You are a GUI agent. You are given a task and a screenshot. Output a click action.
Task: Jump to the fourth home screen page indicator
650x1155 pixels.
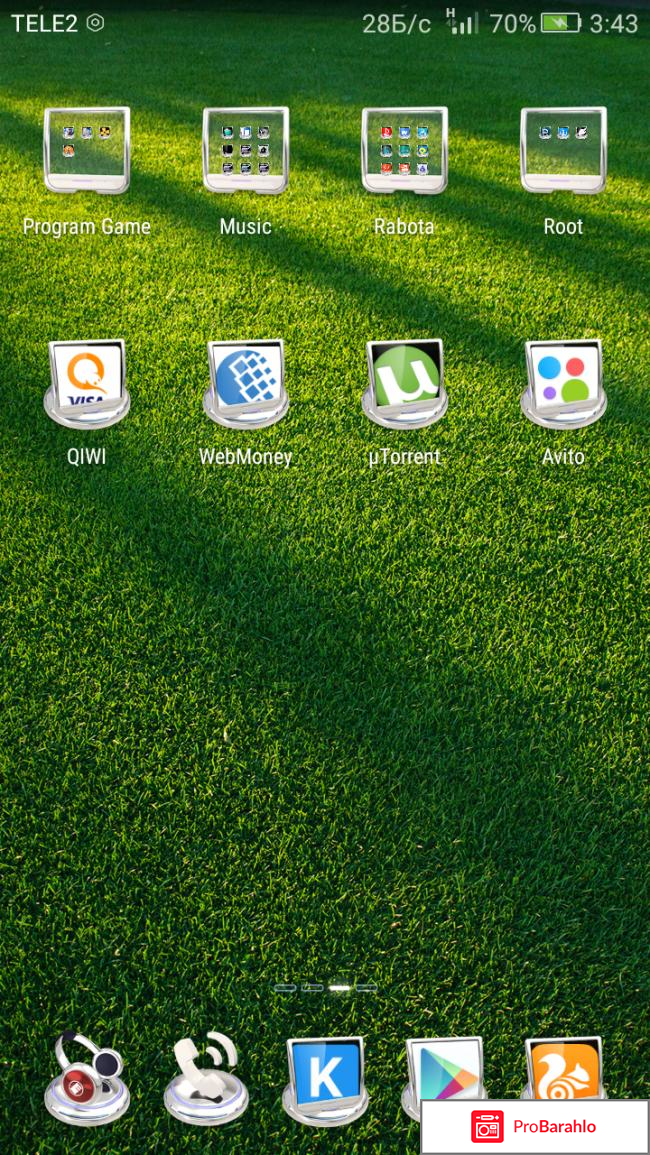[x=367, y=987]
